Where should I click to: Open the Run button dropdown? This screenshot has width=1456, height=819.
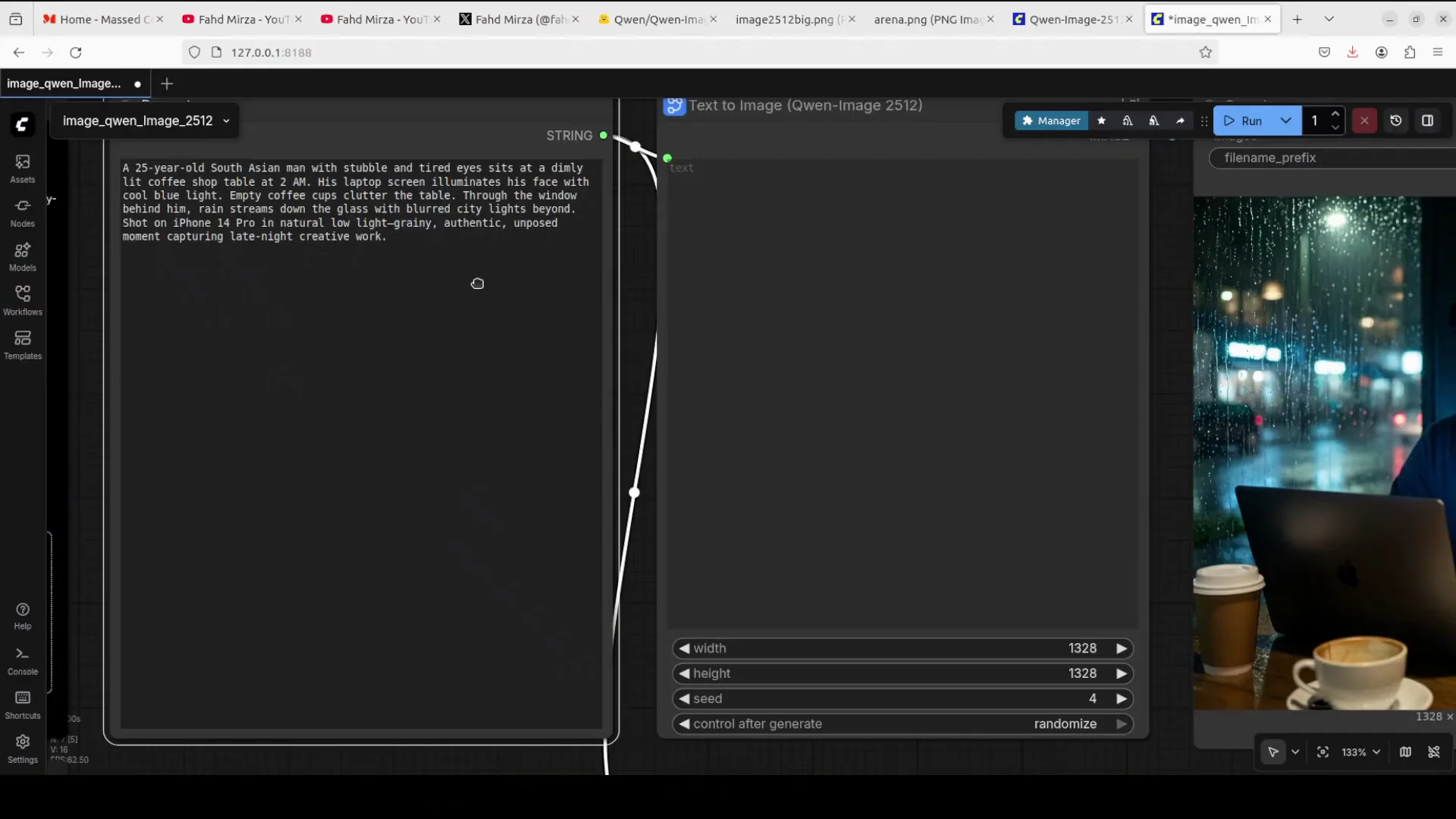(x=1286, y=121)
